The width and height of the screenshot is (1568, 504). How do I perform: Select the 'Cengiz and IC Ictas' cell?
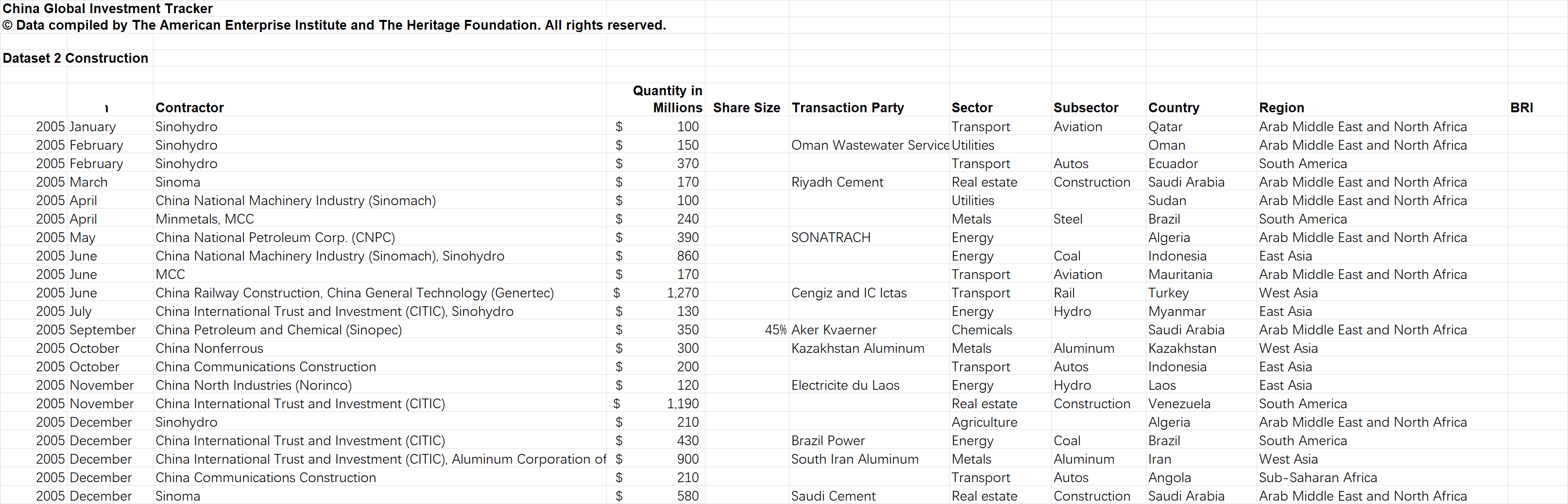[x=849, y=294]
